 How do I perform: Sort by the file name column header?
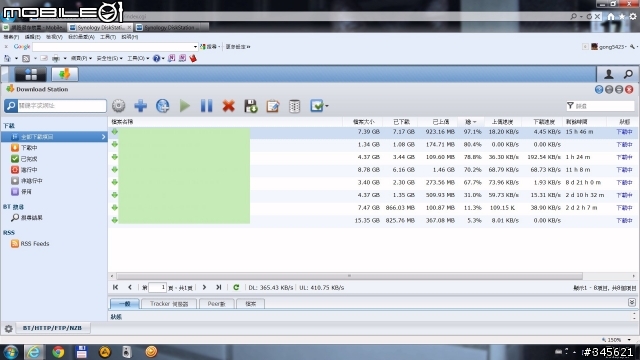point(225,122)
